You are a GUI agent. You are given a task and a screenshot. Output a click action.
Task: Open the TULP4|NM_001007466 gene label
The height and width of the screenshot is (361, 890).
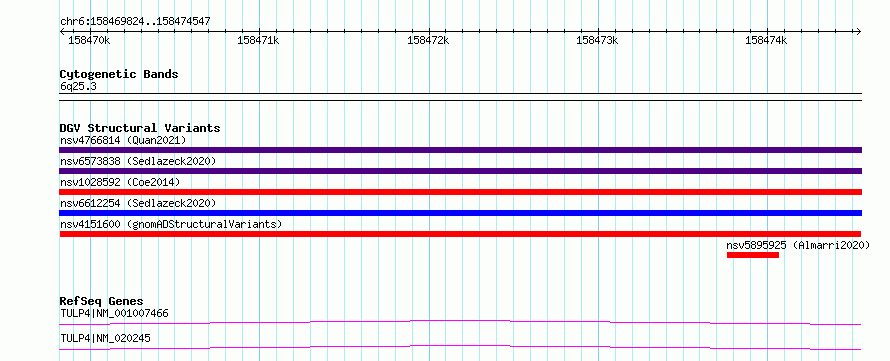point(114,313)
